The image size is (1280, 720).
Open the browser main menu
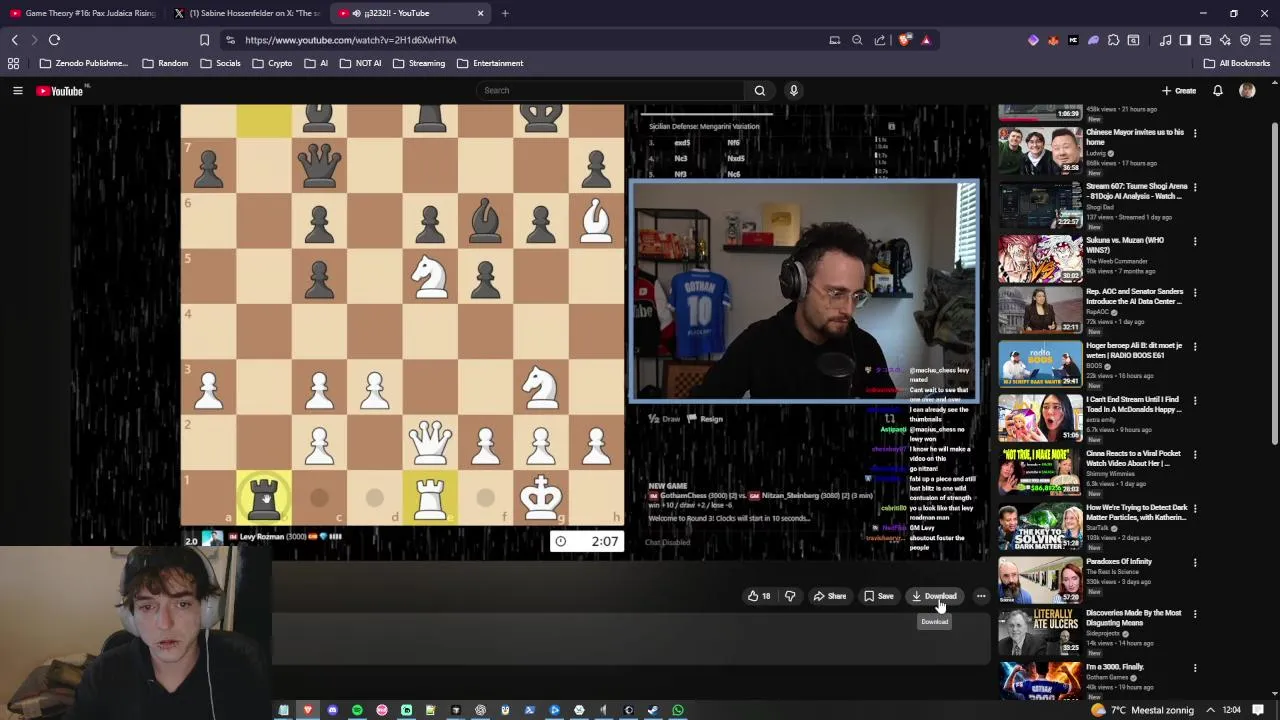1265,40
